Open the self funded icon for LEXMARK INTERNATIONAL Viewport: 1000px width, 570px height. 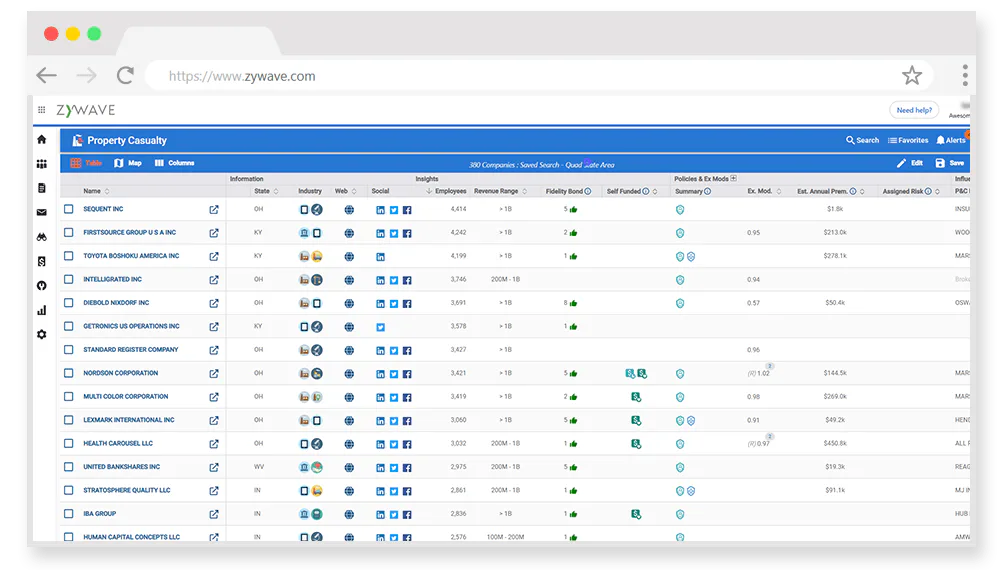point(636,420)
